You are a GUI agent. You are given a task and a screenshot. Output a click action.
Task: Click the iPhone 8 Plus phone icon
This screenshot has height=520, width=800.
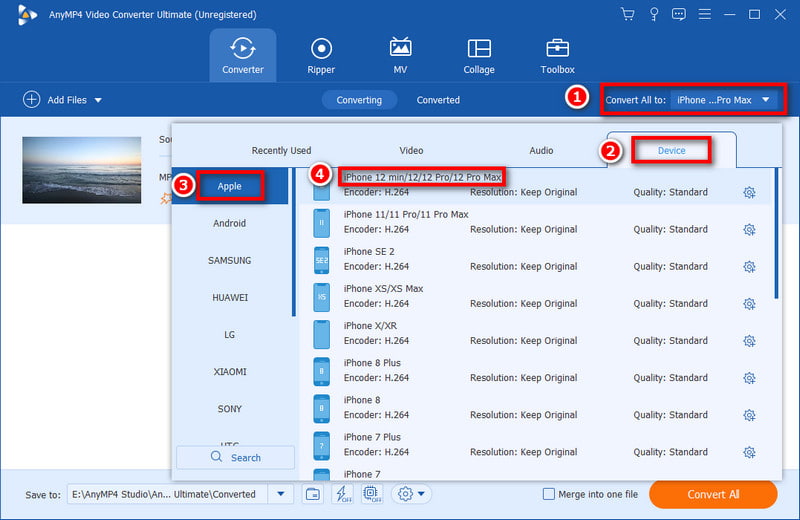[x=321, y=372]
